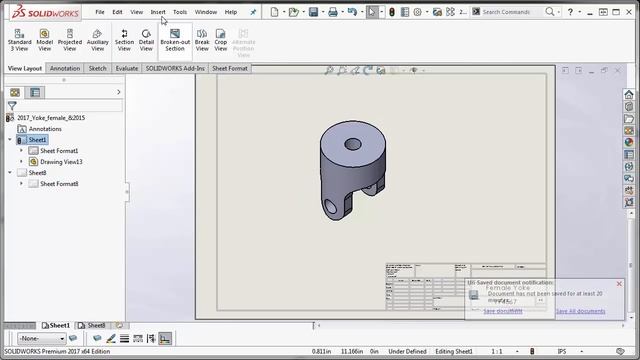640x360 pixels.
Task: Switch to the FeatureManager design tree tab
Action: point(15,93)
